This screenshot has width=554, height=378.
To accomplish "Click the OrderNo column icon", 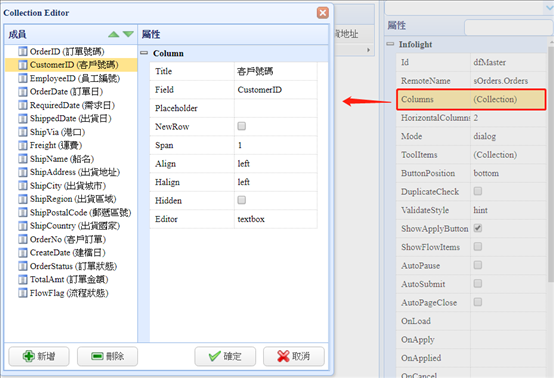I will [23, 240].
